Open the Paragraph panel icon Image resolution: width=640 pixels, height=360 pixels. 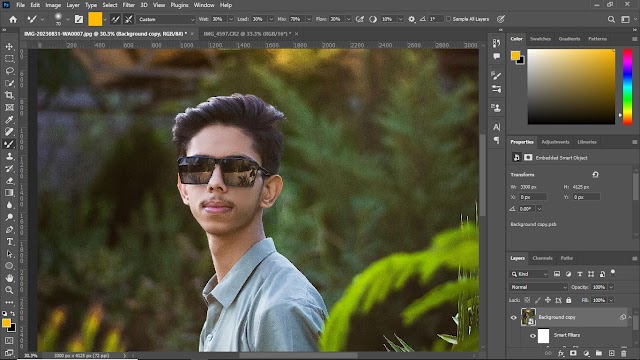point(496,140)
